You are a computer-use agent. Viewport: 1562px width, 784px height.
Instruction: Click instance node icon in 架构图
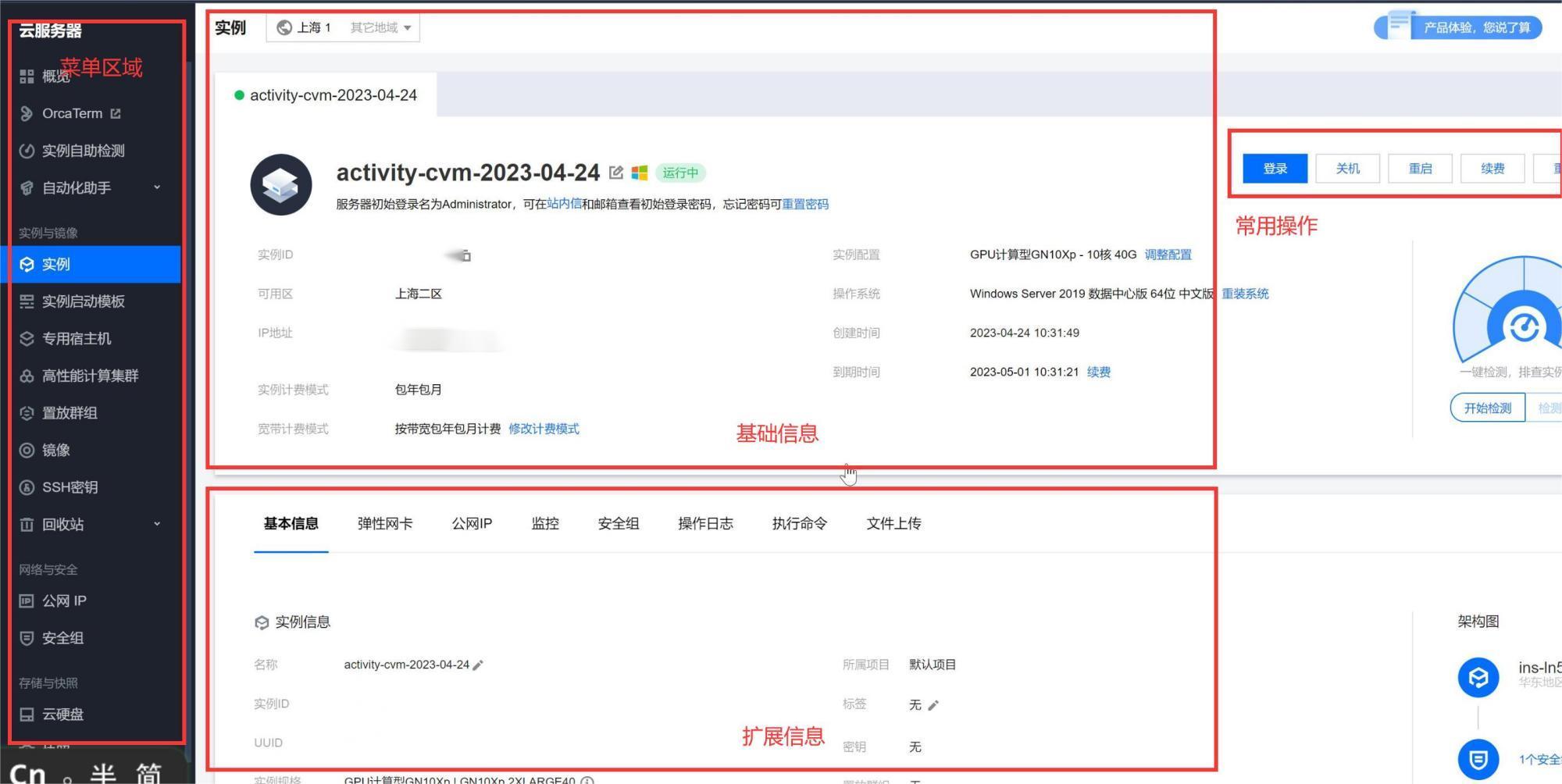[1478, 677]
